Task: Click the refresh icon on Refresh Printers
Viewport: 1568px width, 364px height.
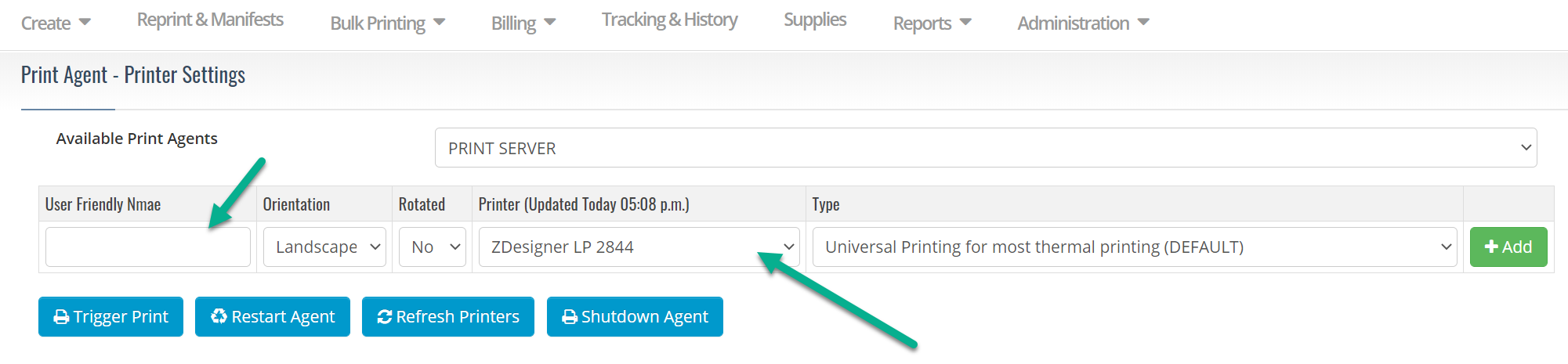Action: (x=385, y=317)
